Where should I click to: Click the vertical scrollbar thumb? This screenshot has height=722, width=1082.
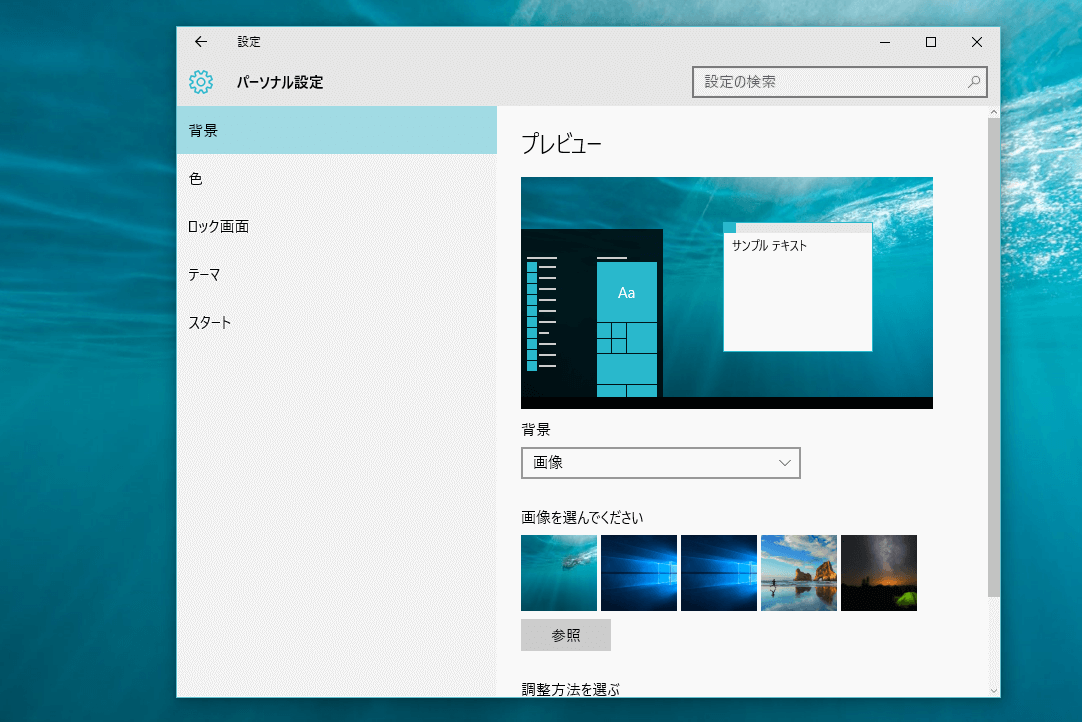click(x=994, y=357)
